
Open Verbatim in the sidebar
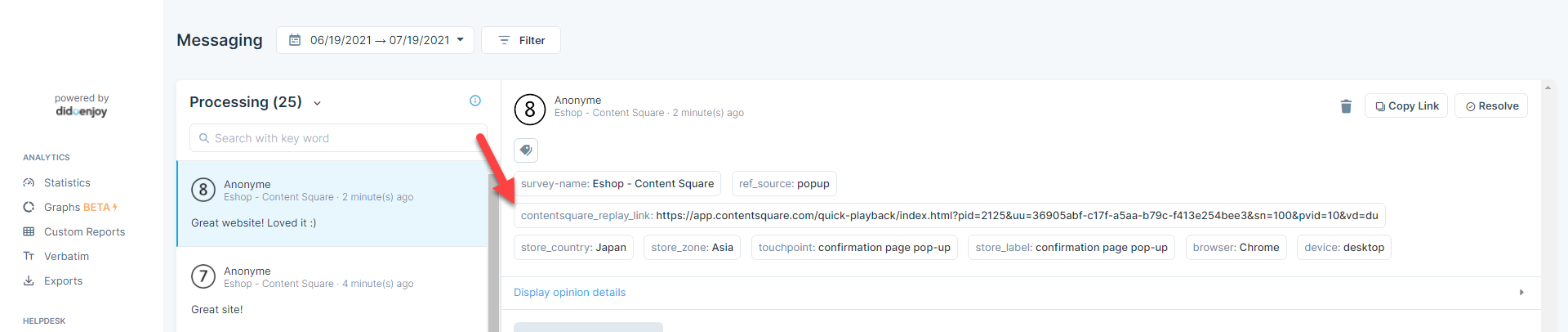tap(66, 256)
